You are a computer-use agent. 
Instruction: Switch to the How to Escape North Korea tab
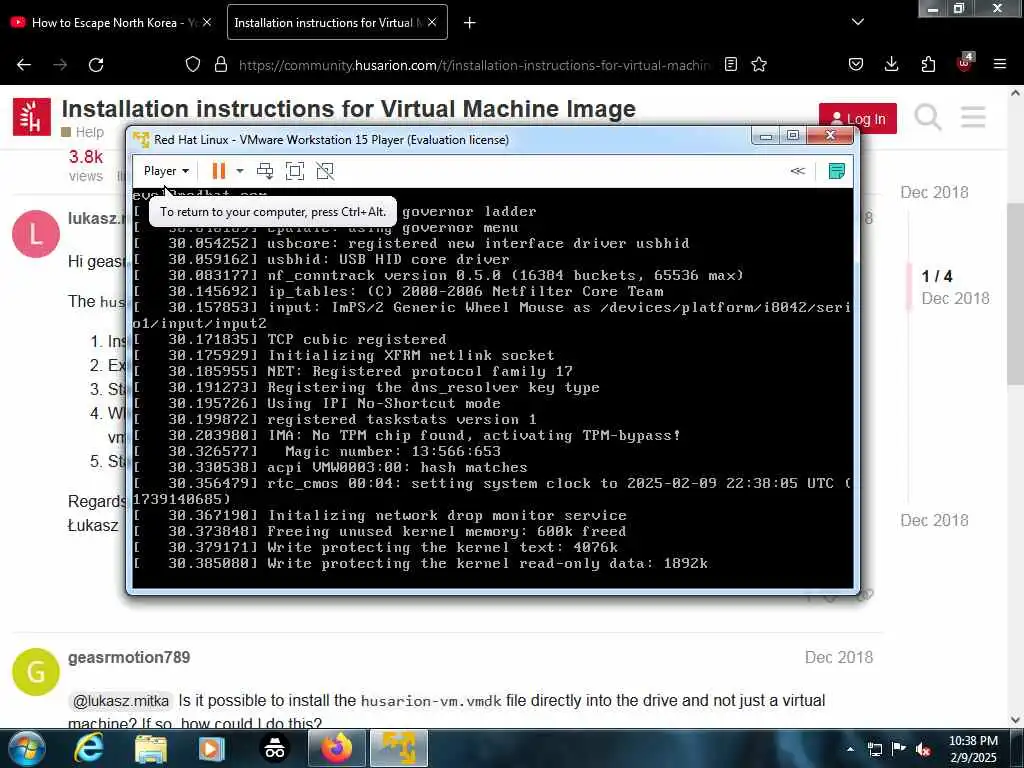104,23
